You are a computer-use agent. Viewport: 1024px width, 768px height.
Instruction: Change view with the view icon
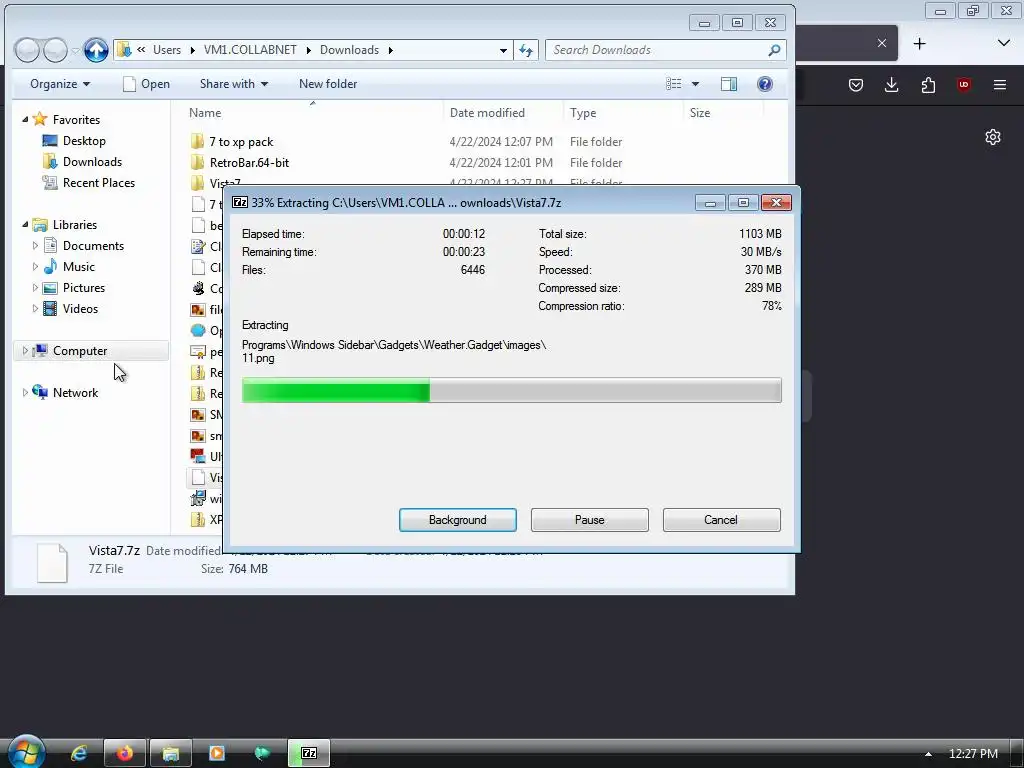673,84
